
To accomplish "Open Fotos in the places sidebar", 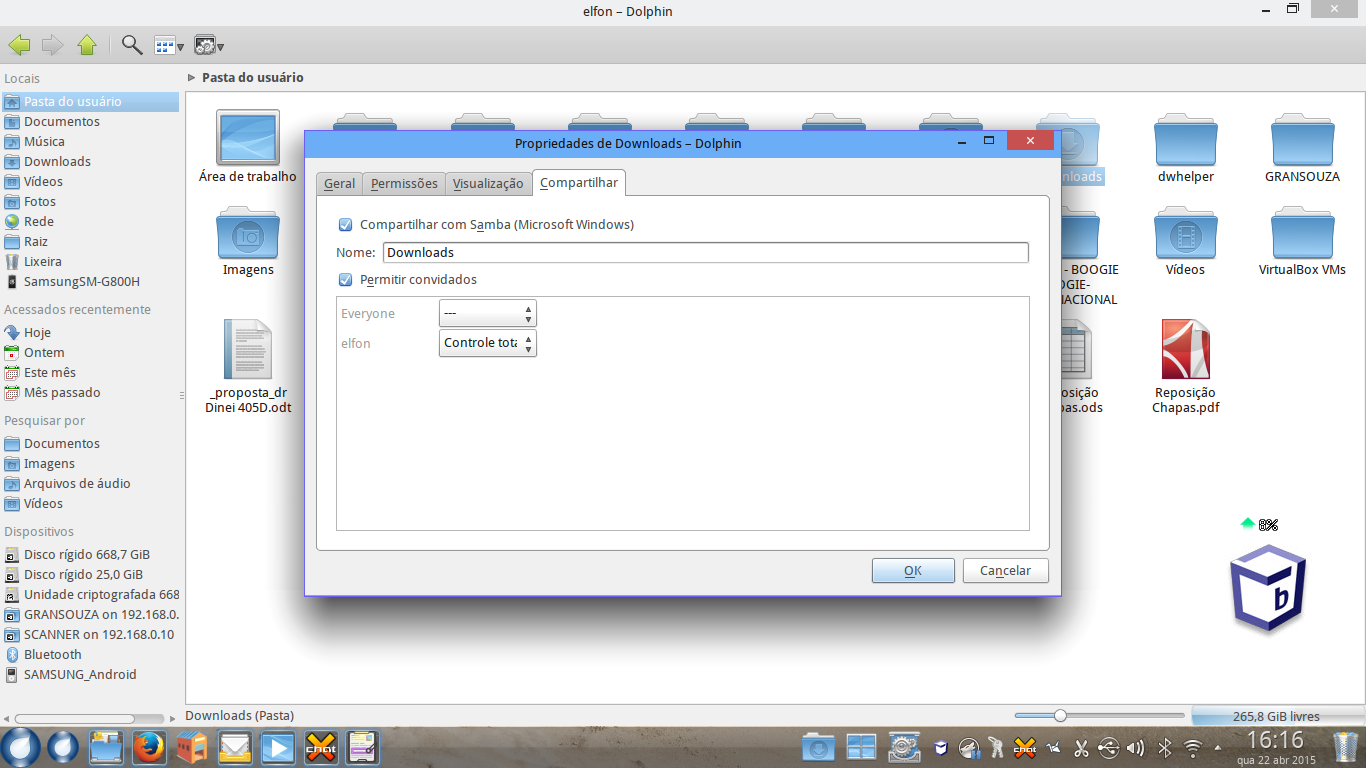I will click(40, 201).
